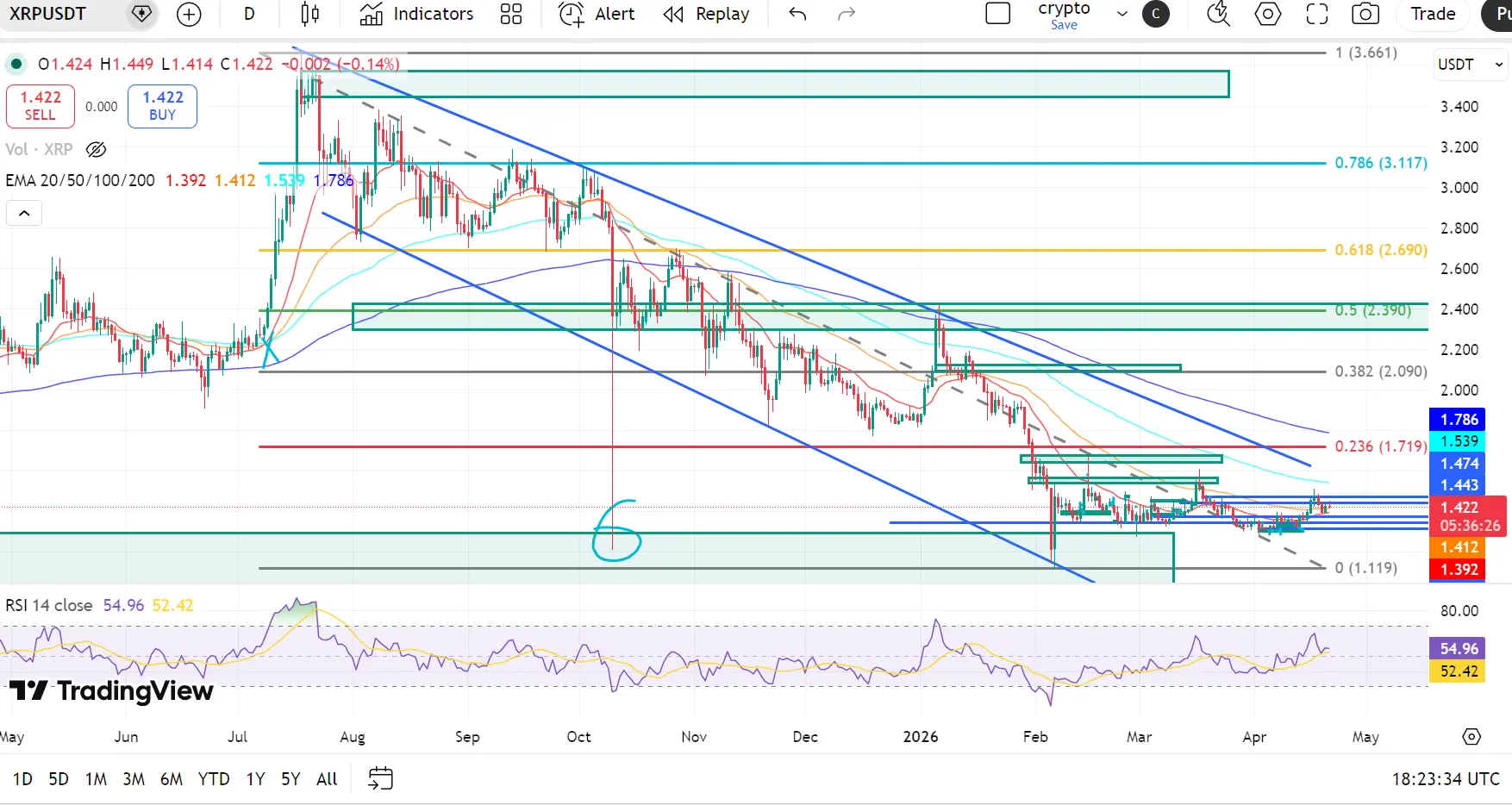Screen dimensions: 1512x805
Task: Select the RSI 14 close legend
Action: (x=49, y=605)
